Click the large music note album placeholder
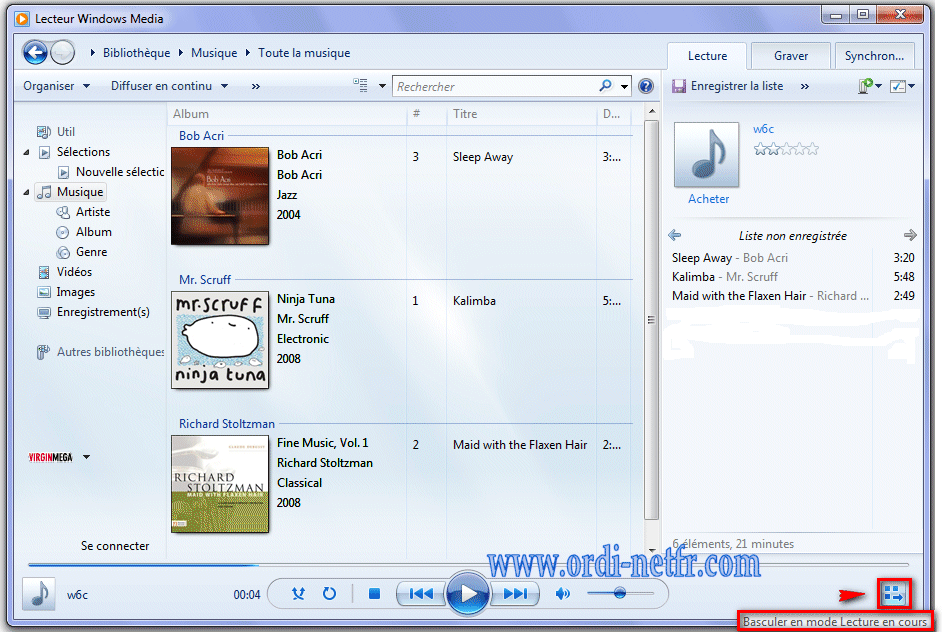 pyautogui.click(x=706, y=155)
